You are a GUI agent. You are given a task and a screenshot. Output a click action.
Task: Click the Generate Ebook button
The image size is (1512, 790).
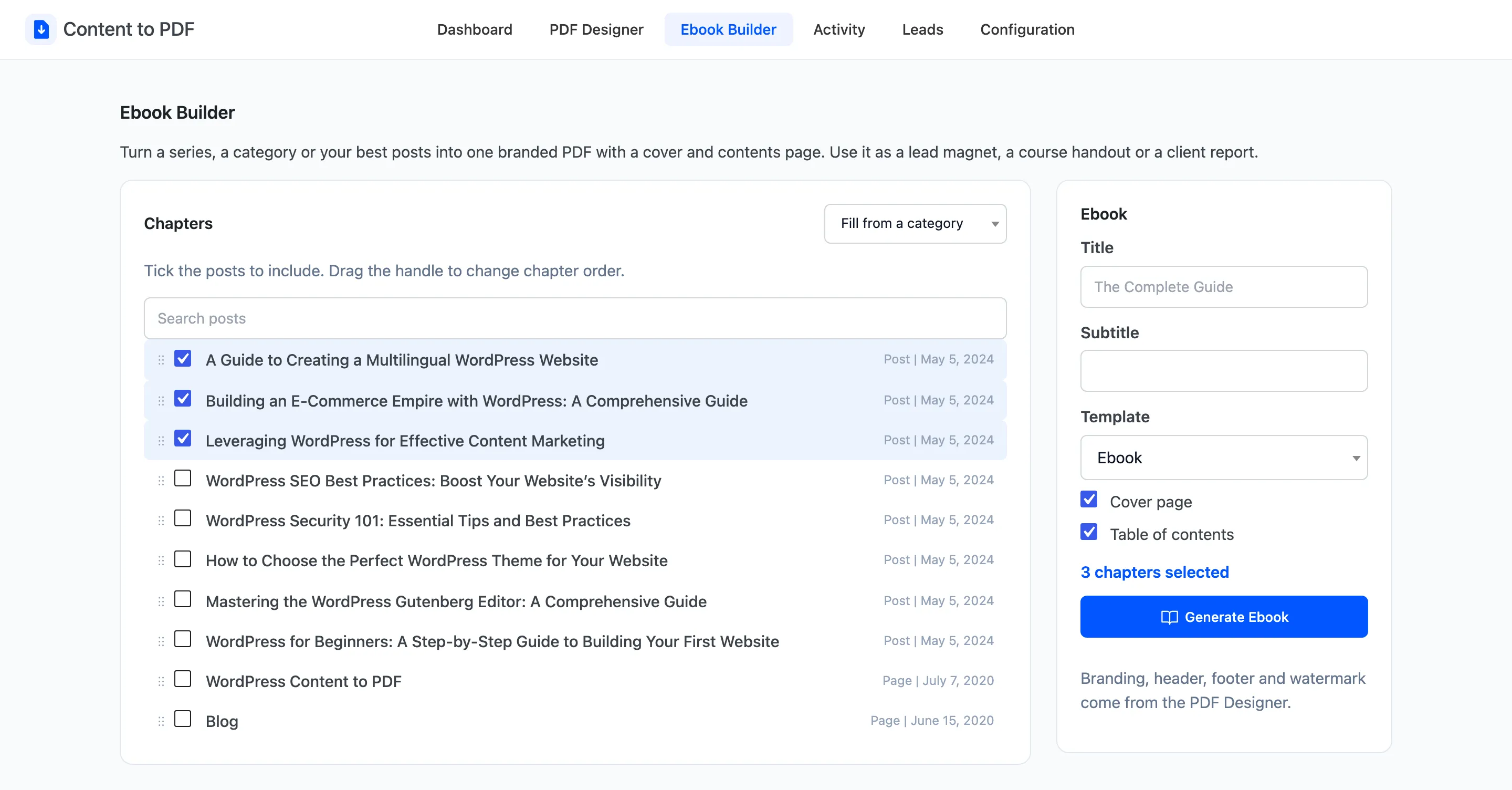click(x=1224, y=617)
